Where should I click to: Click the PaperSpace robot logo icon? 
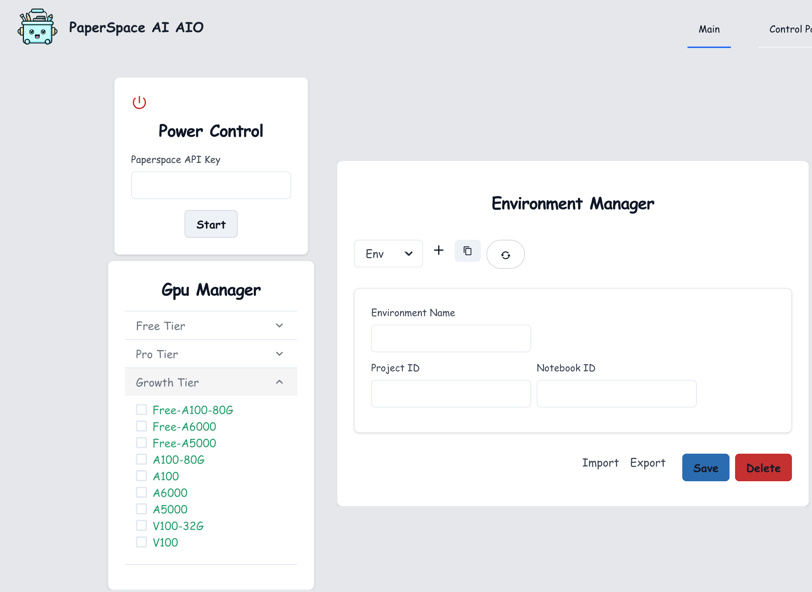click(37, 27)
